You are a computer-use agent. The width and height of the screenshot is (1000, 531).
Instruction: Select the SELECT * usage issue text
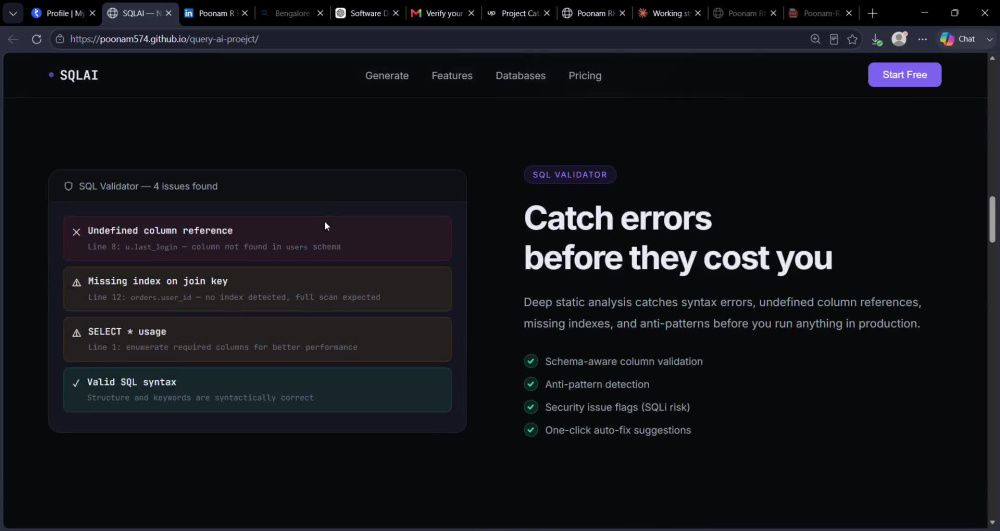click(127, 331)
